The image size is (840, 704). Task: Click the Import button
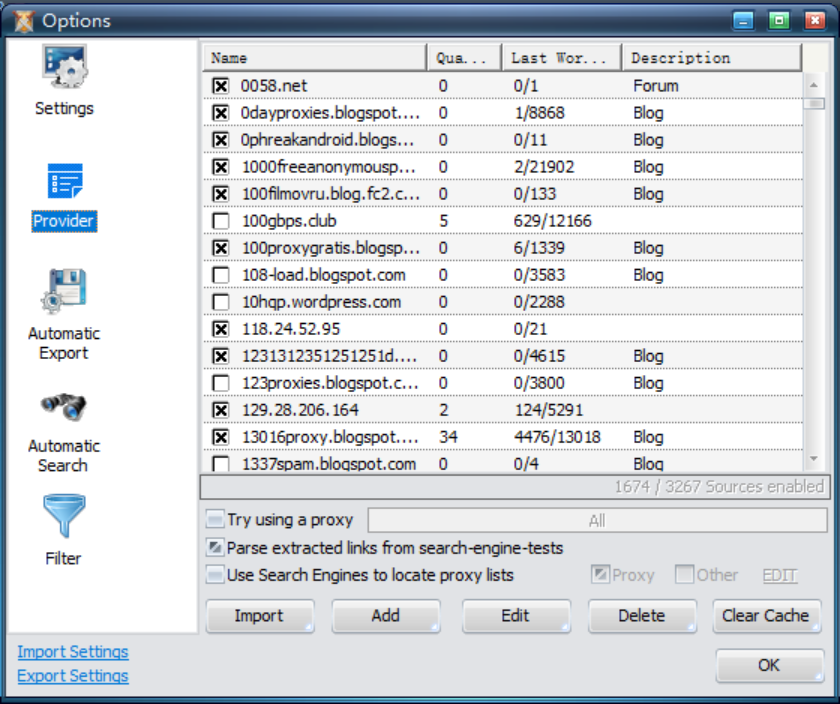pyautogui.click(x=260, y=616)
